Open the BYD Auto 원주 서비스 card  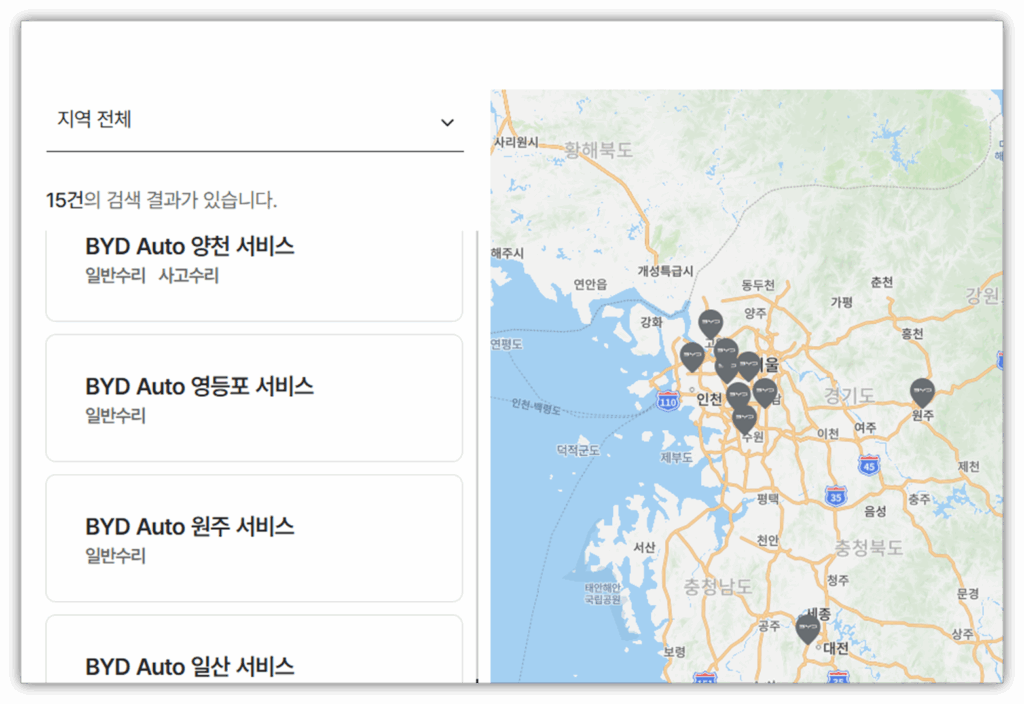[x=189, y=525]
